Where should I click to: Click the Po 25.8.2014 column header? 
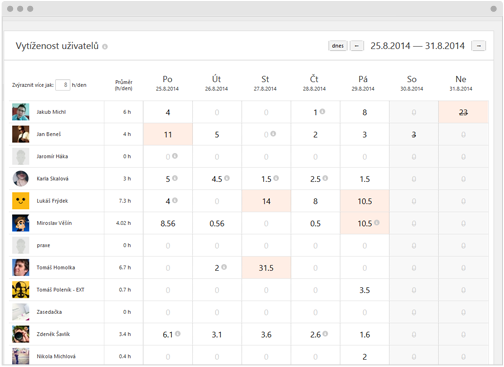coord(167,83)
